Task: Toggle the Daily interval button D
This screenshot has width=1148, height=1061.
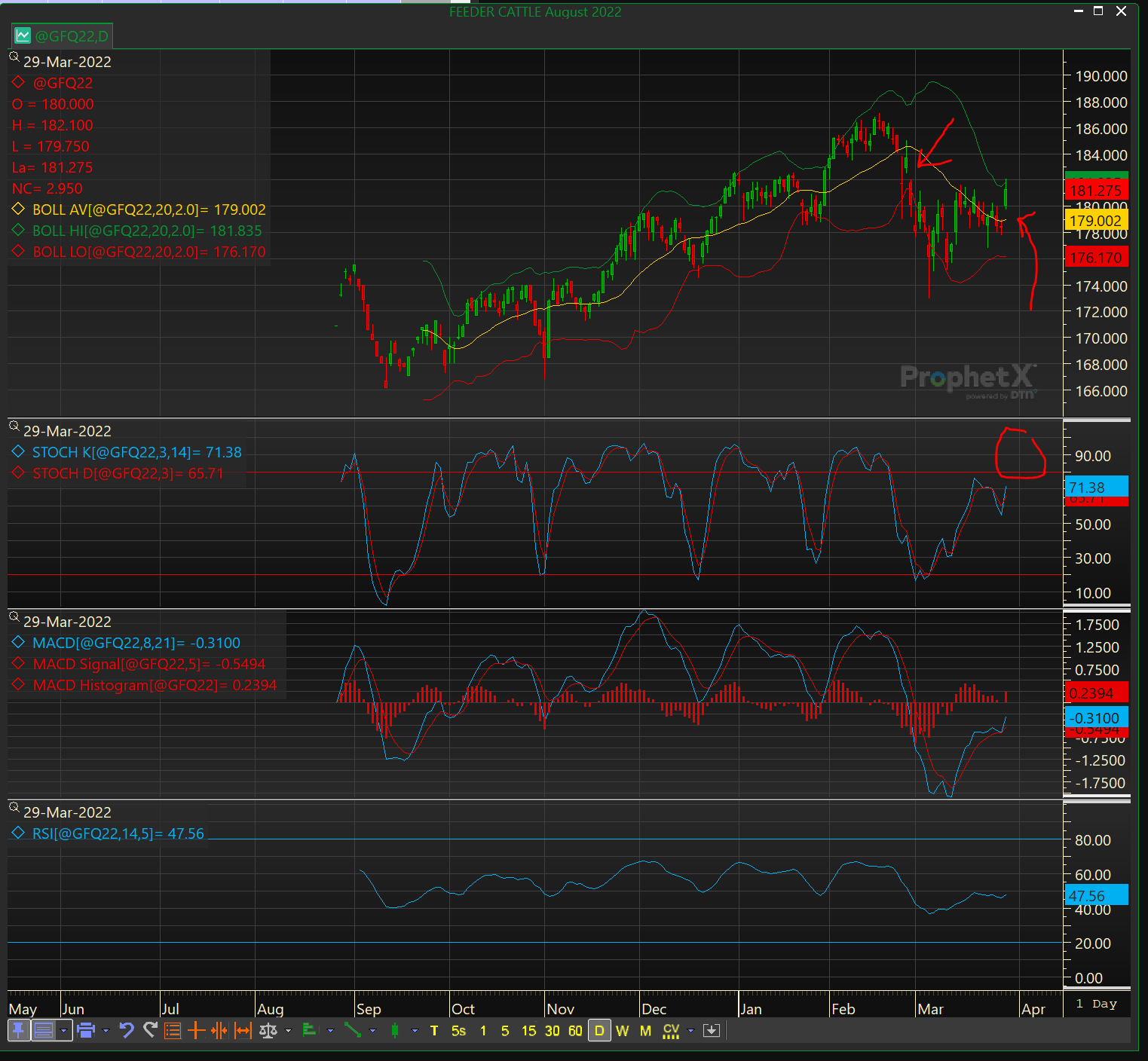Action: (x=599, y=1030)
